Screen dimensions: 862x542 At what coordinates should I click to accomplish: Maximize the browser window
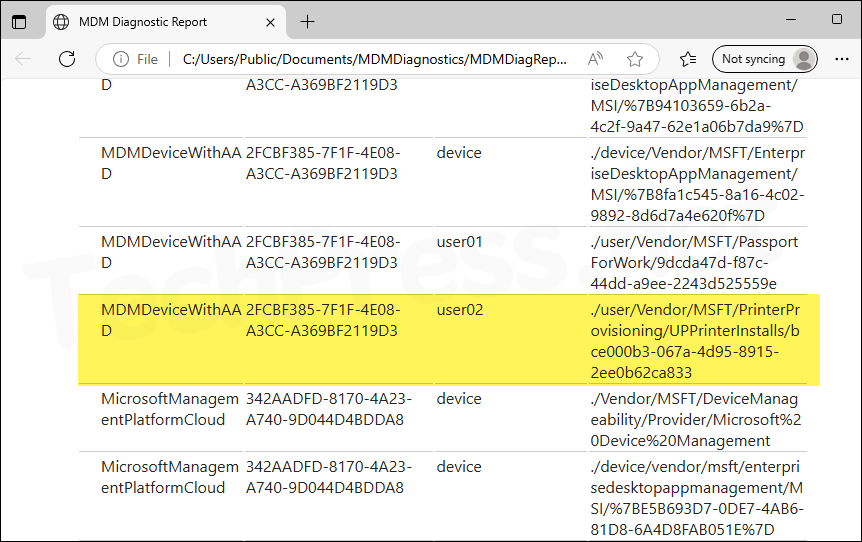pos(837,19)
